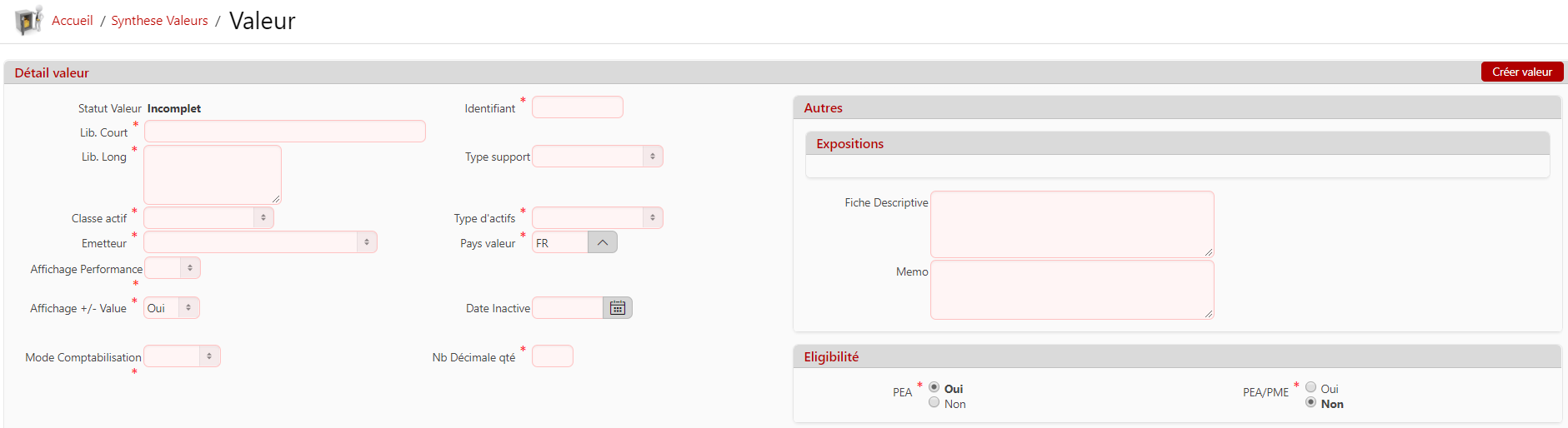Click the Identifiant input field

pyautogui.click(x=578, y=107)
